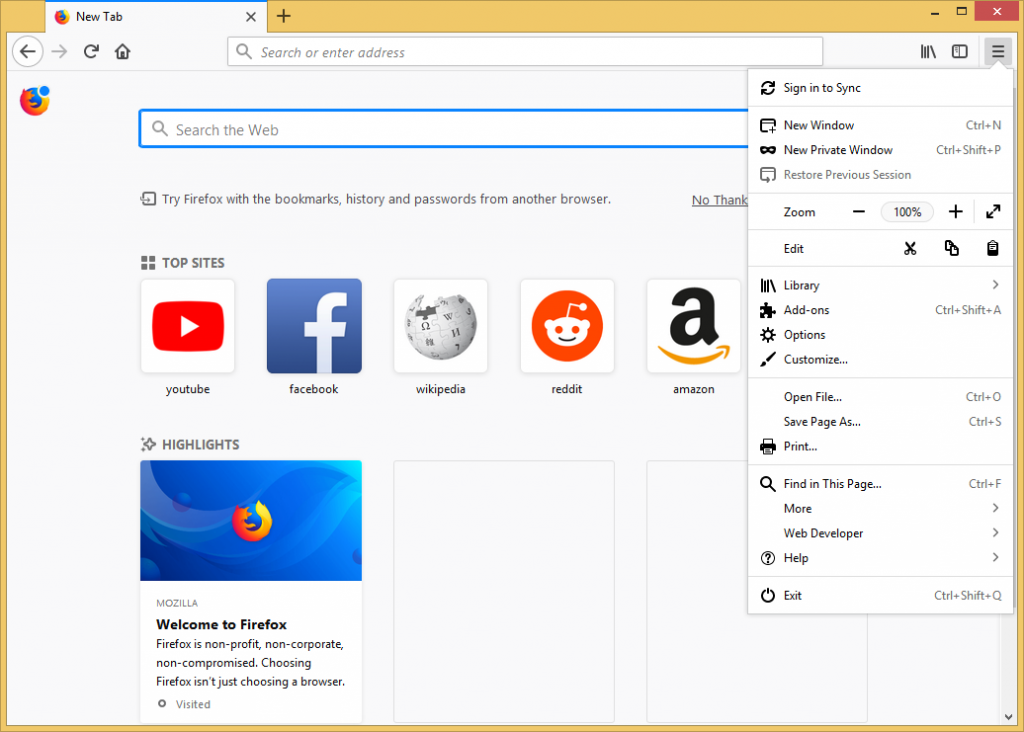Exit Firefox via the menu
The width and height of the screenshot is (1024, 732).
coord(880,595)
